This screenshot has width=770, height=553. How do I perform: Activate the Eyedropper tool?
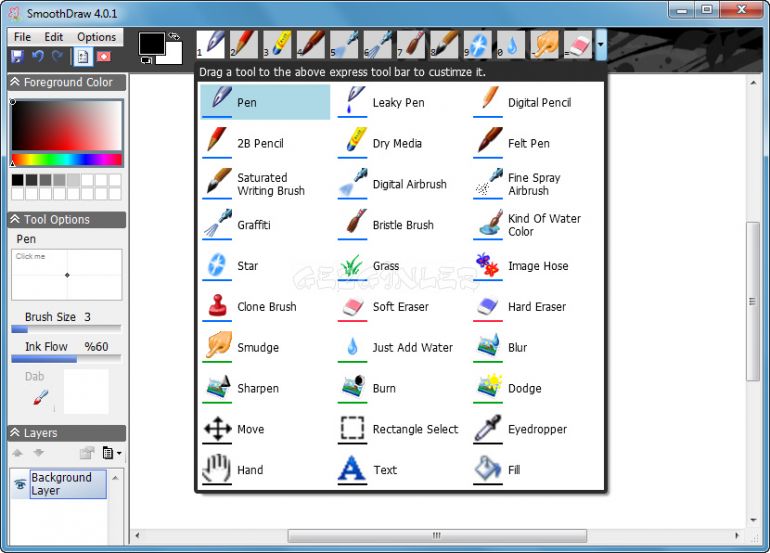pos(536,429)
